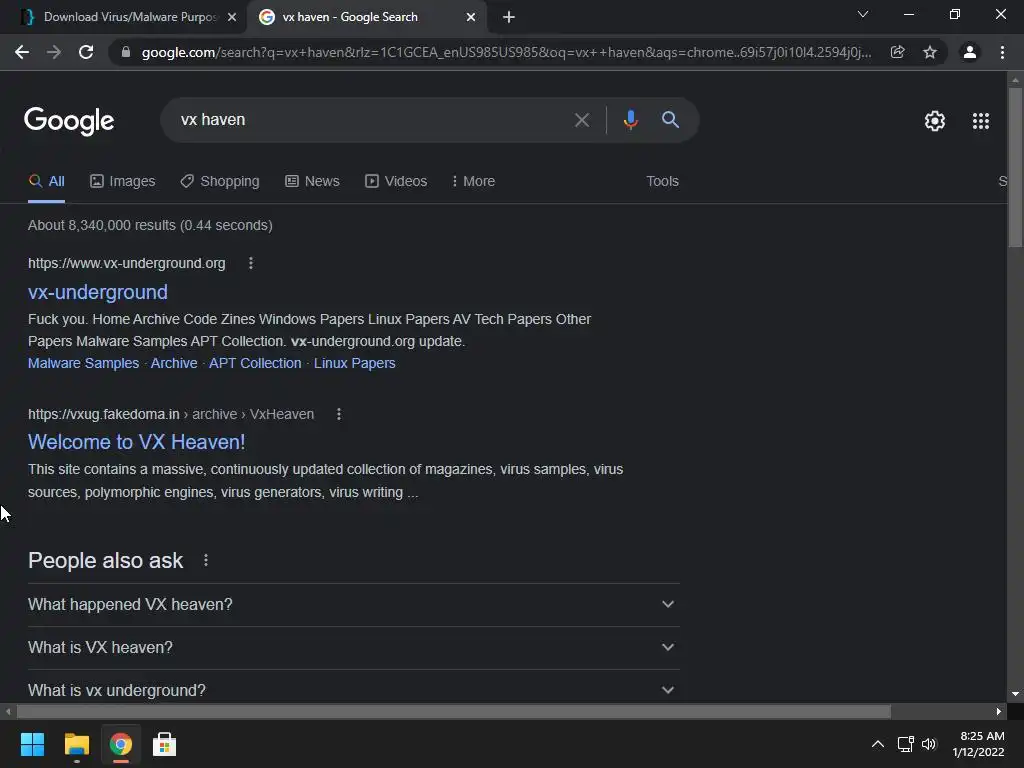The height and width of the screenshot is (768, 1024).
Task: Switch to Images results
Action: coord(123,182)
